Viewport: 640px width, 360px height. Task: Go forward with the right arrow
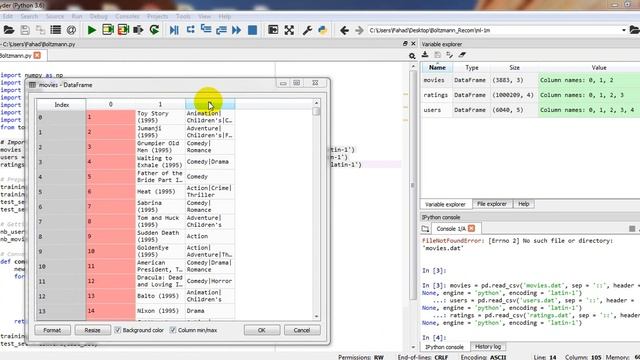[x=359, y=30]
